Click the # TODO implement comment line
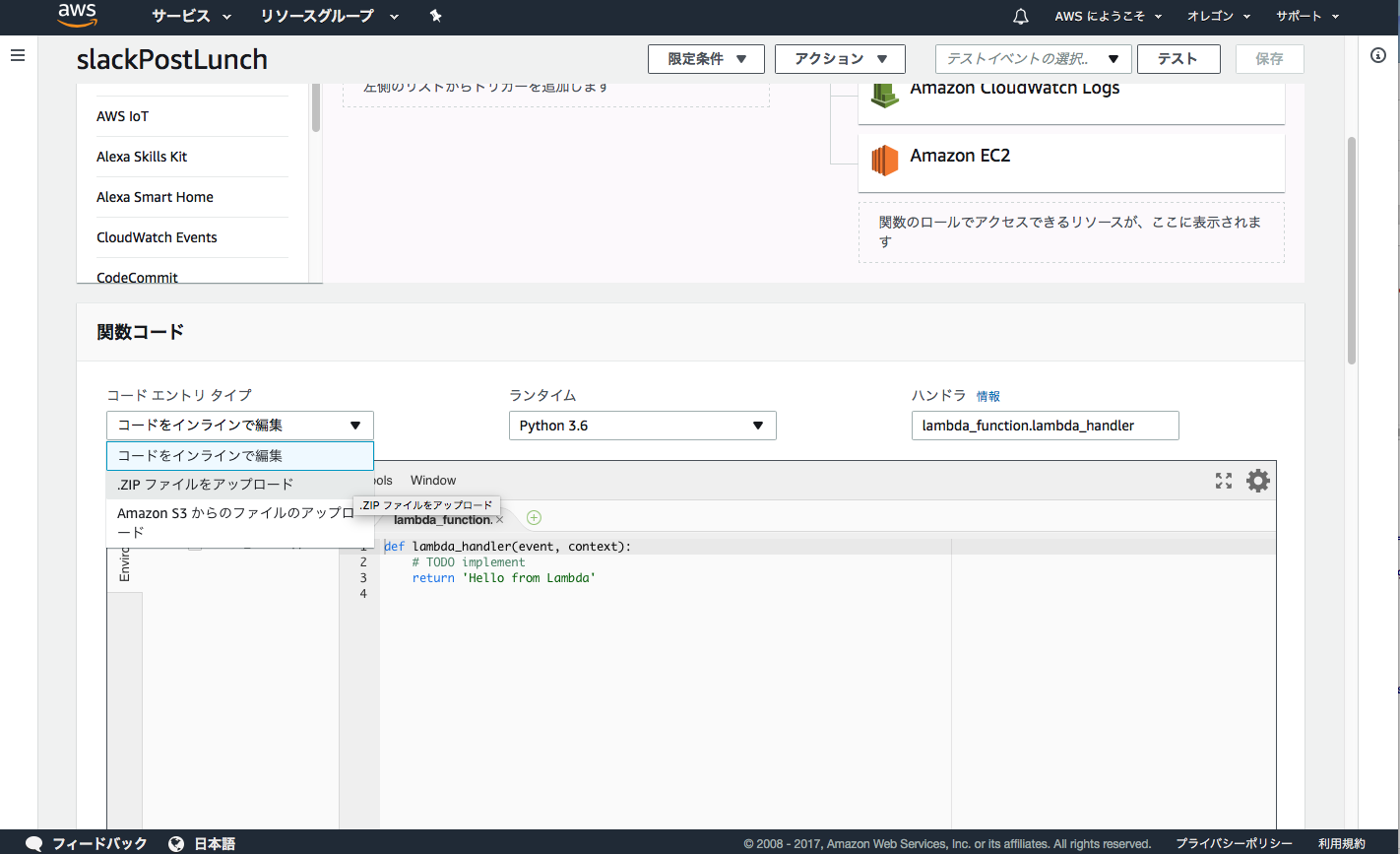 (469, 562)
